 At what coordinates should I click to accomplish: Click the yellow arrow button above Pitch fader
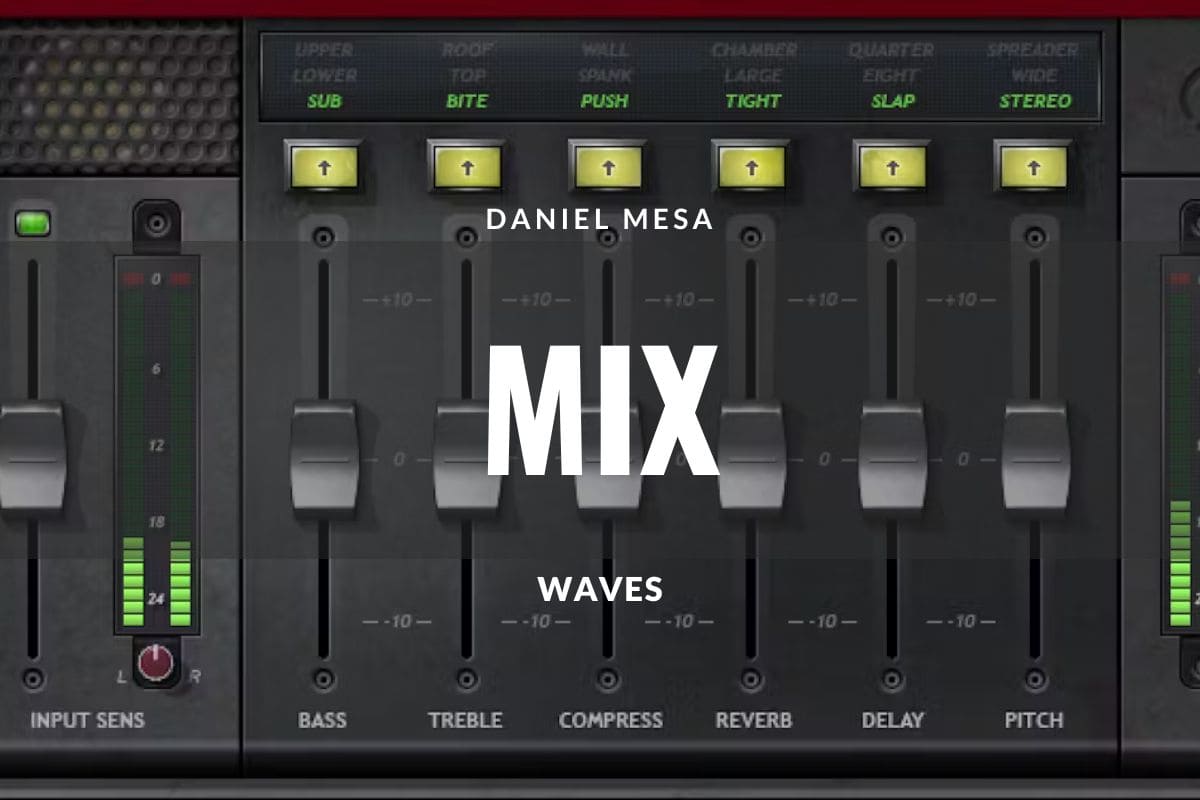tap(1034, 166)
